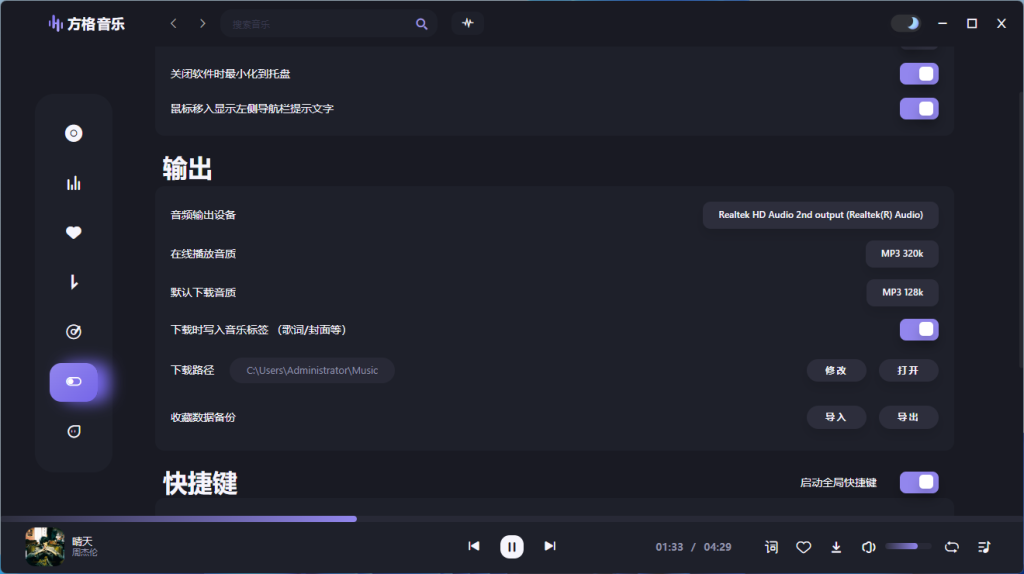Click the song title 晴天
The image size is (1024, 574).
click(82, 541)
